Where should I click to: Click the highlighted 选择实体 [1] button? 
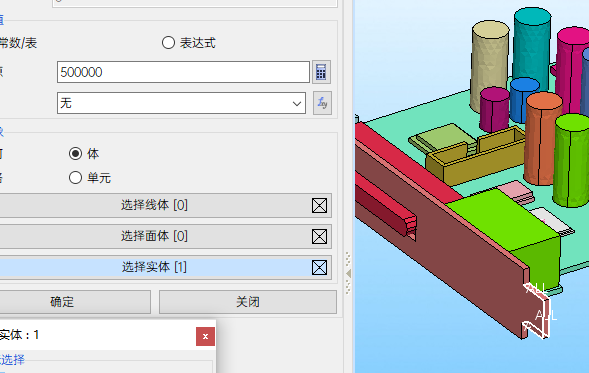point(154,267)
